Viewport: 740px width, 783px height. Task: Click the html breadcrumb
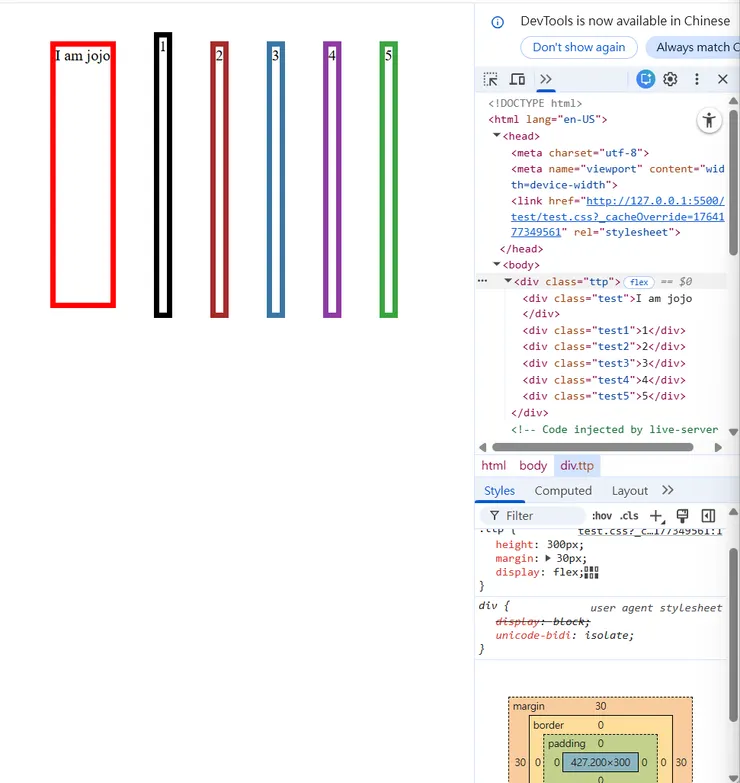click(x=493, y=465)
